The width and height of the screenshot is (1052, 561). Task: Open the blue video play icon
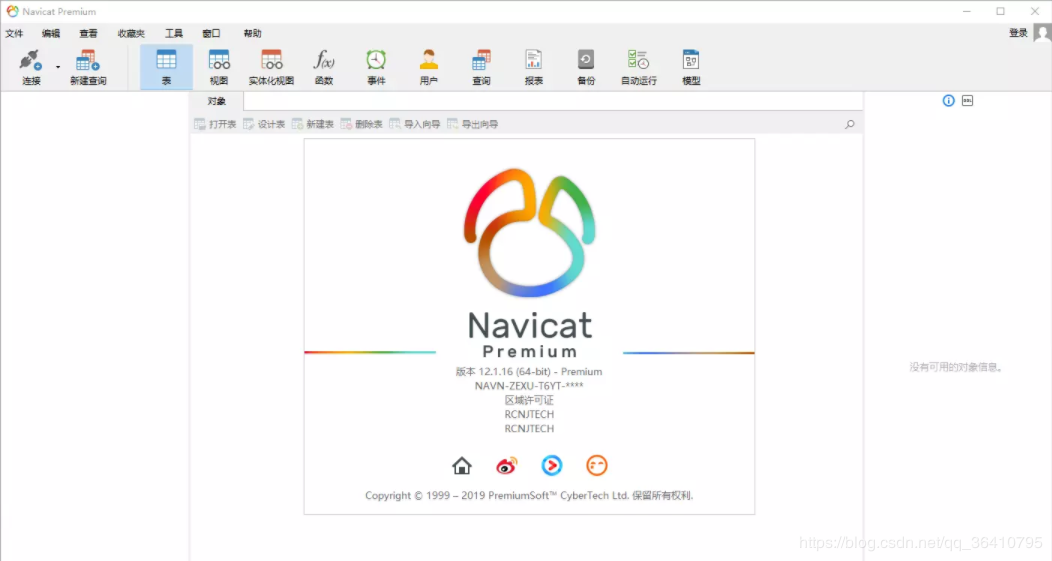tap(551, 466)
